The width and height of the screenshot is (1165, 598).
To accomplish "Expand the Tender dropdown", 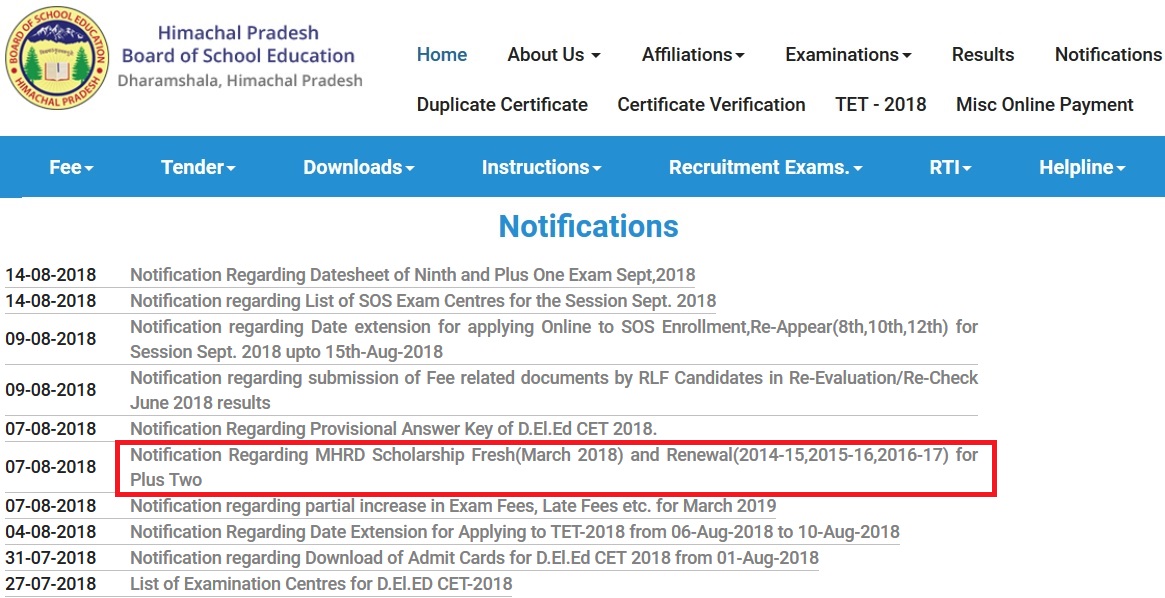I will click(x=198, y=167).
